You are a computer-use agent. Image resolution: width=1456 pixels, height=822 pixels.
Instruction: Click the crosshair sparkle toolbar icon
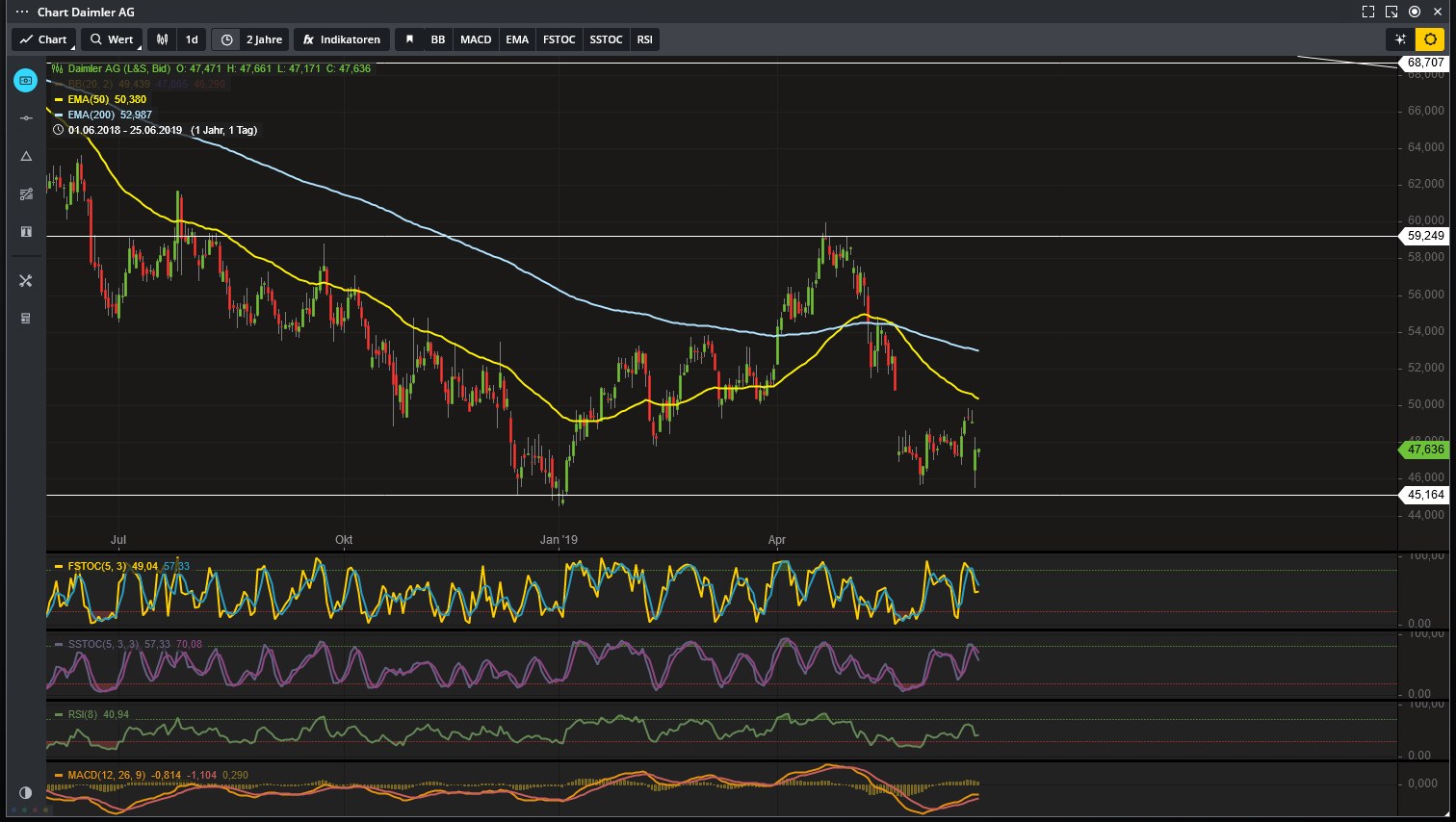click(x=1401, y=39)
